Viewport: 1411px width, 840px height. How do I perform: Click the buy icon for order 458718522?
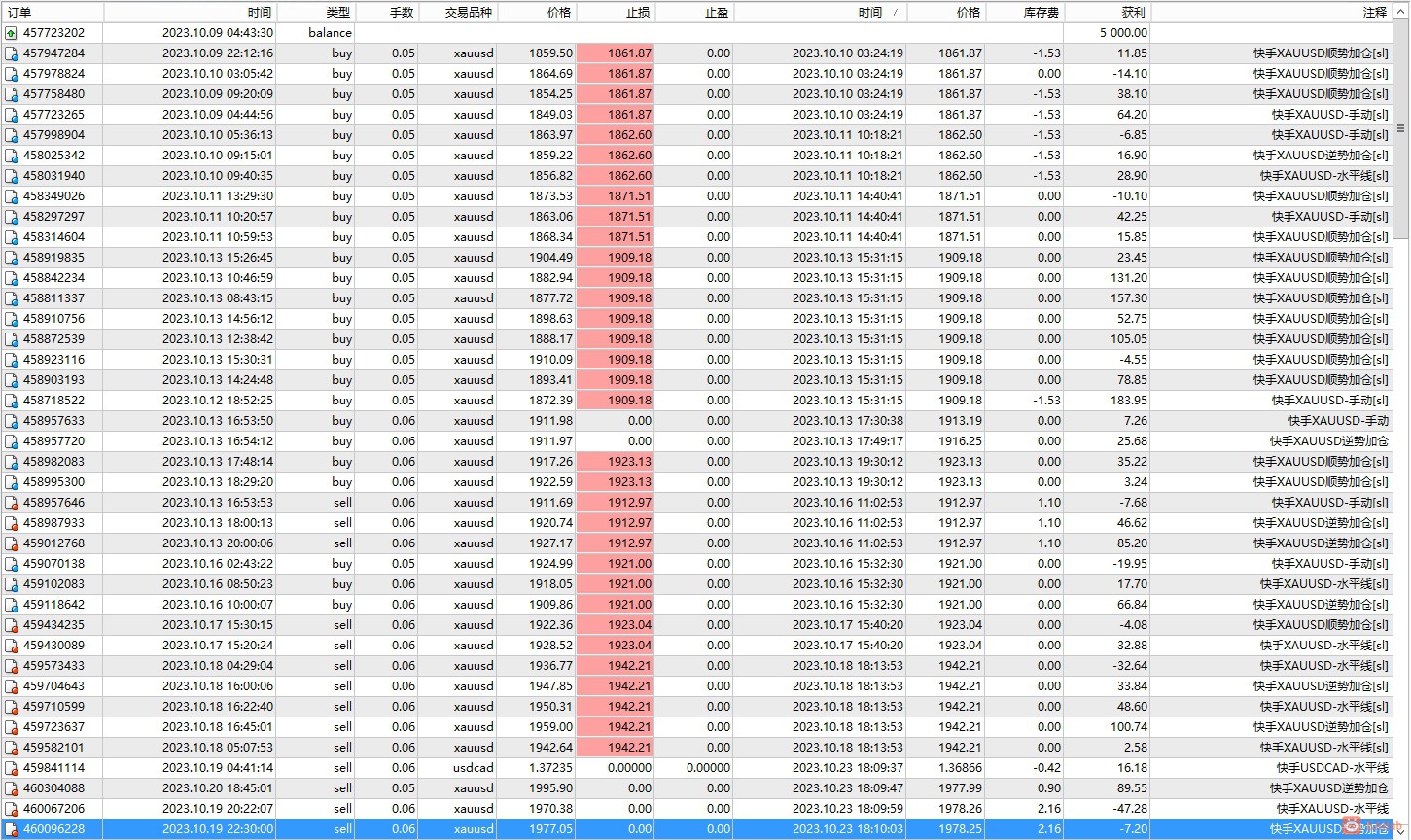click(x=12, y=401)
